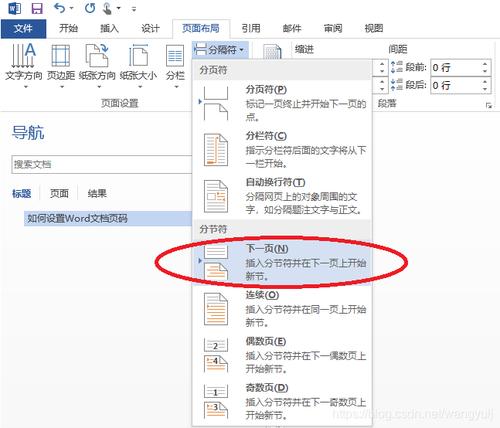Image resolution: width=500 pixels, height=428 pixels.
Task: Open Customize Quick Access Toolbar arrow
Action: click(x=134, y=9)
